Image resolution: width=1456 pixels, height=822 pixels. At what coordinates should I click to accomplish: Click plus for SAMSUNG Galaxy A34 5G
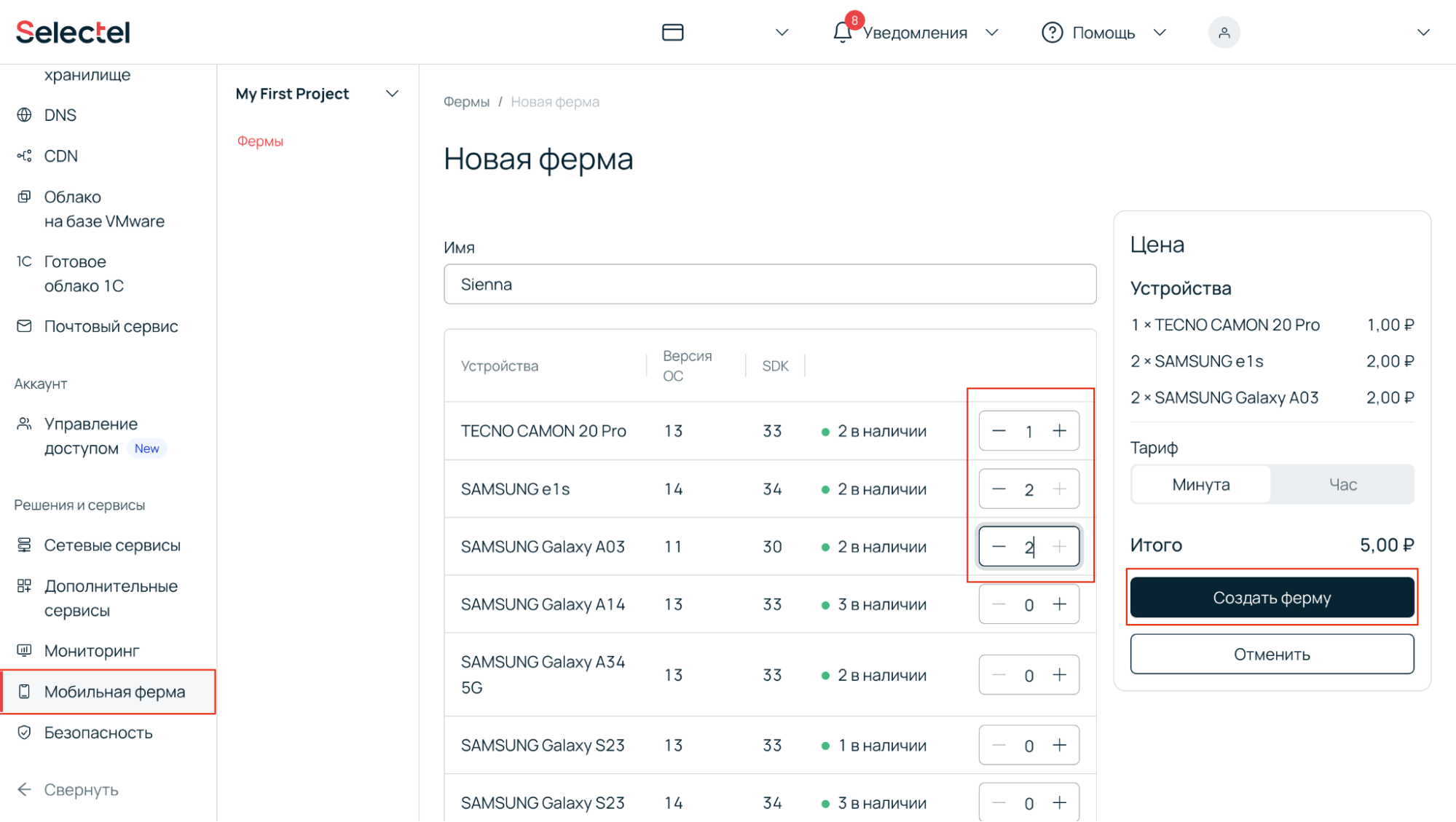(x=1060, y=675)
